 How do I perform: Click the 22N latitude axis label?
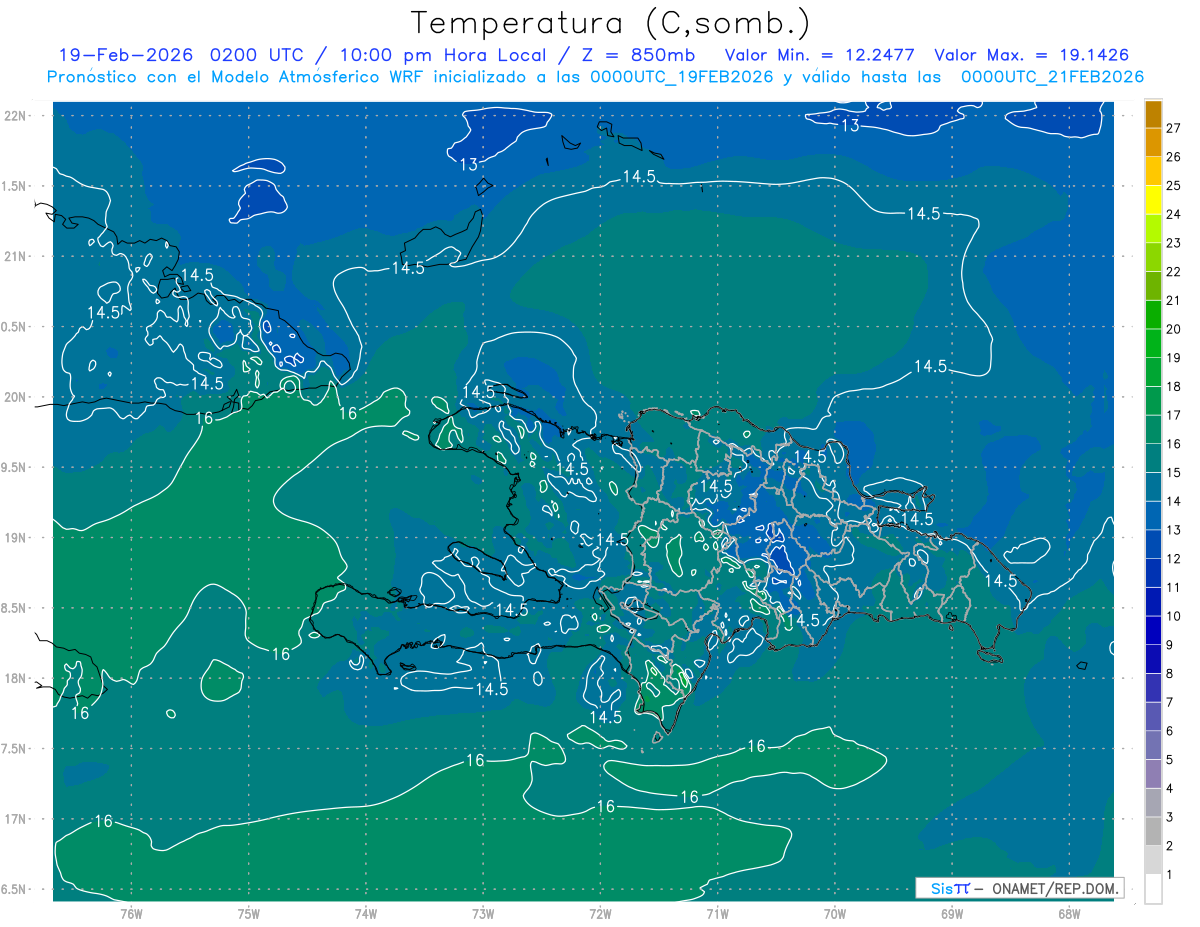(x=15, y=116)
